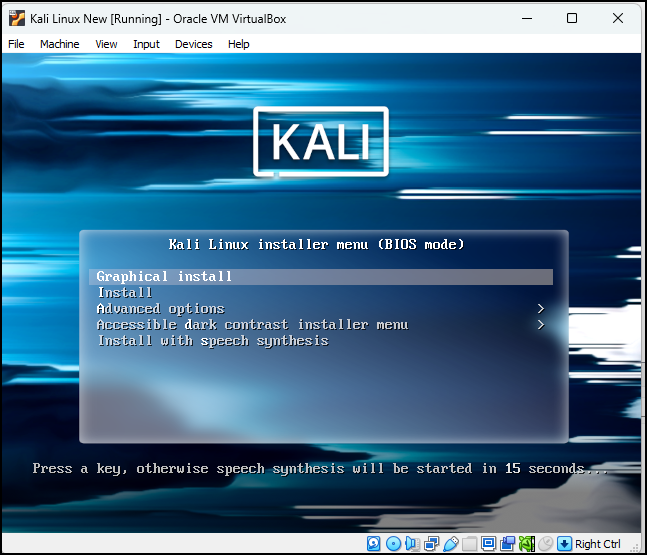Click the USB devices status icon
Viewport: 647px width, 555px height.
coord(451,543)
